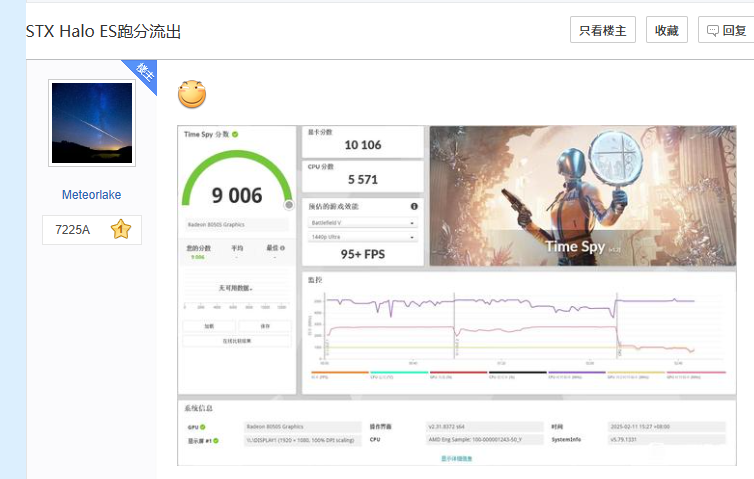Click the green check icon beside 显示屏 #1
This screenshot has height=479, width=754.
216,441
